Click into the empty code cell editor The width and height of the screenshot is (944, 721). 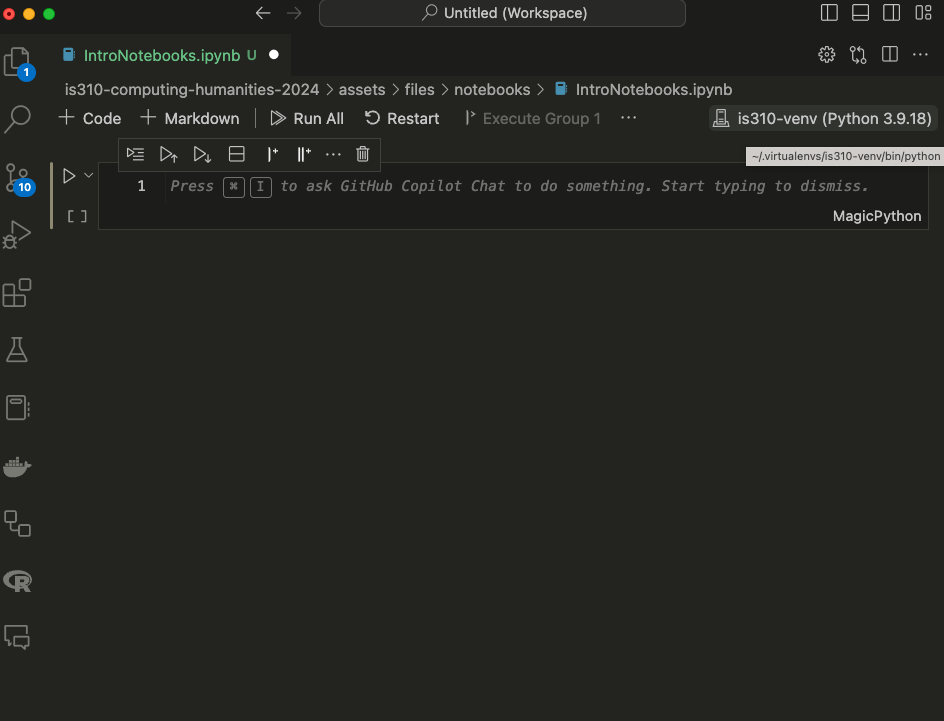[520, 186]
